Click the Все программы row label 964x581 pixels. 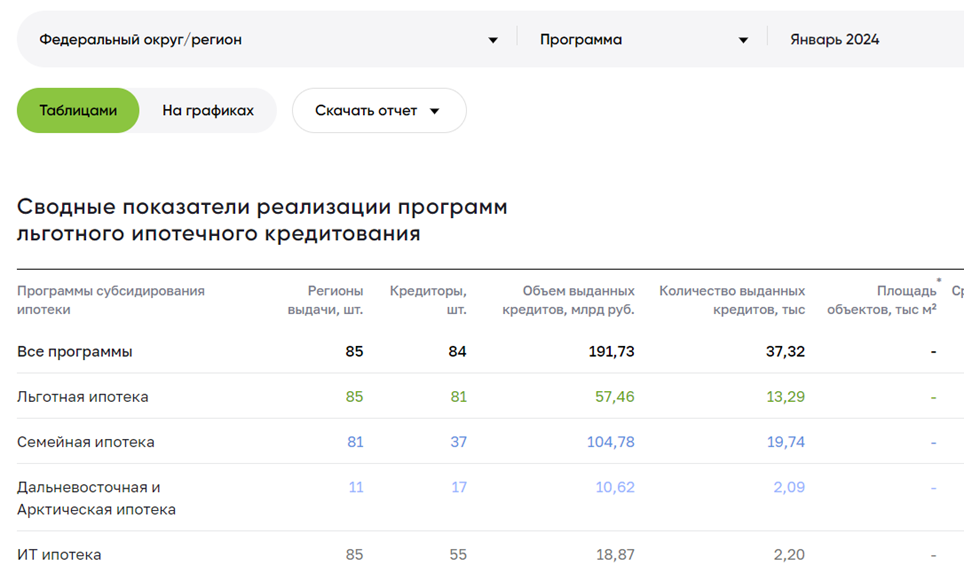click(x=74, y=352)
